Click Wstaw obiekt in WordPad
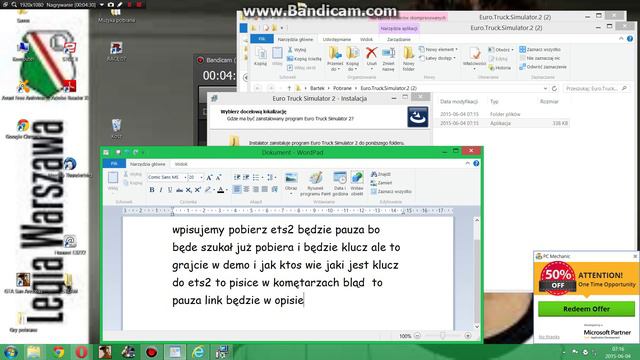Viewport: 640px width, 360px height. pyautogui.click(x=357, y=184)
